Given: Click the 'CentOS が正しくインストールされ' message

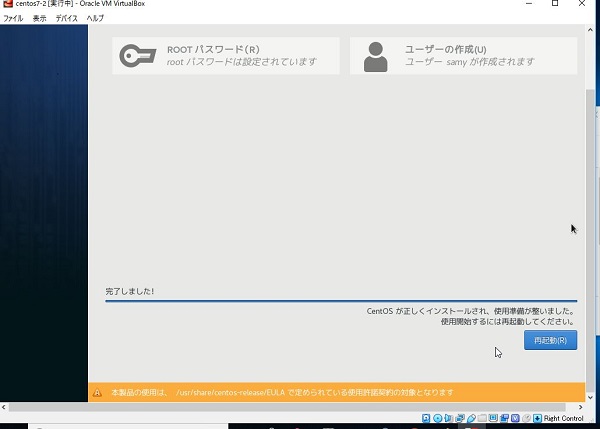Looking at the screenshot, I should [470, 311].
